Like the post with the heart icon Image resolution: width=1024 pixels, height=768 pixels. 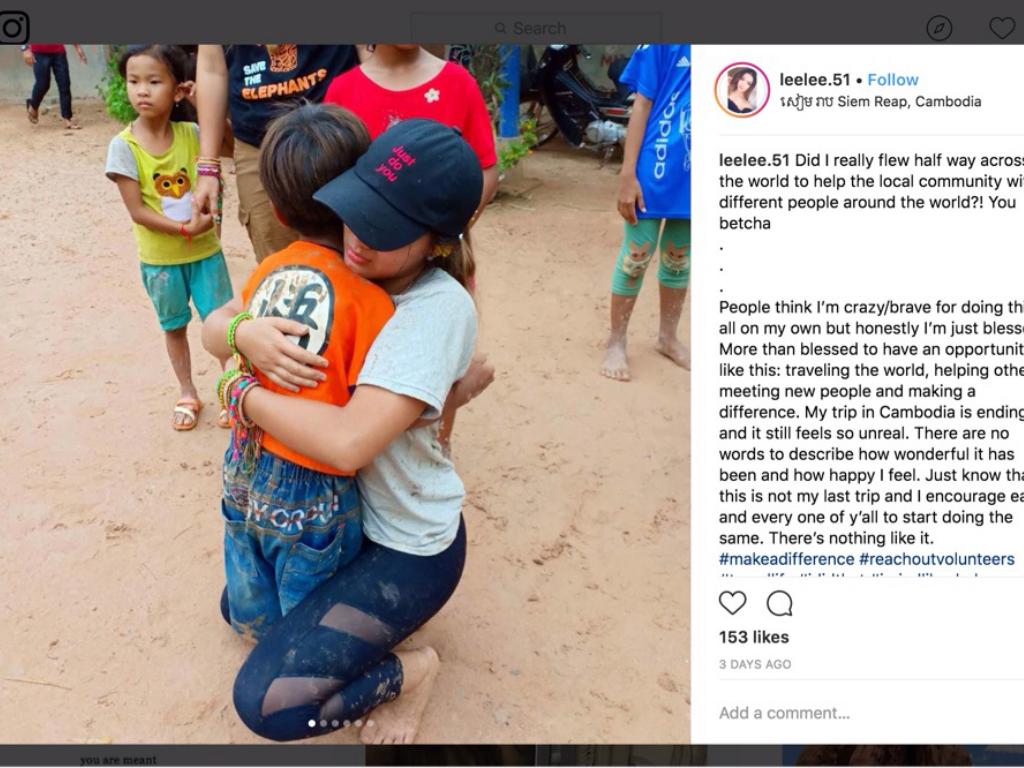click(732, 603)
